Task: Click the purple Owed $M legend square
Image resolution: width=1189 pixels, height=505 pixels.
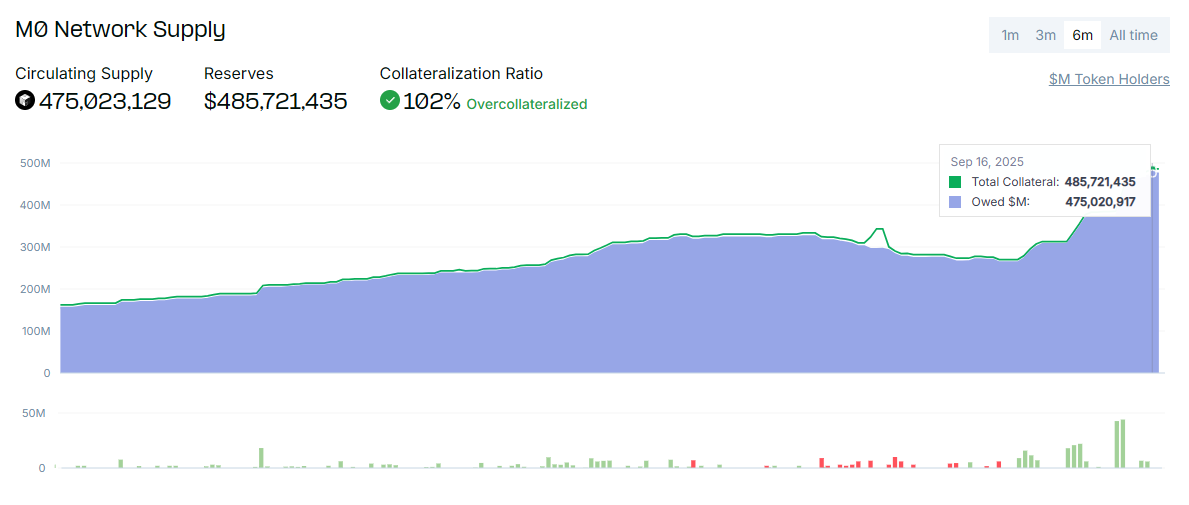Action: pos(955,202)
